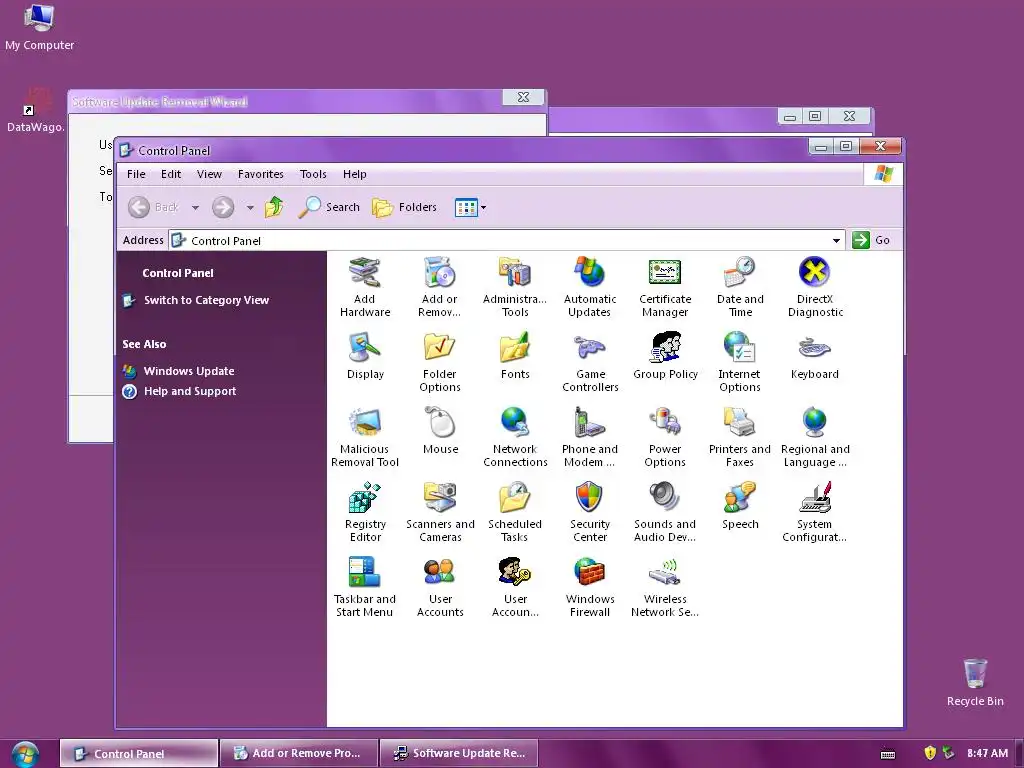Select the DataWagon desktop shortcut
Viewport: 1024px width, 768px height.
[35, 109]
